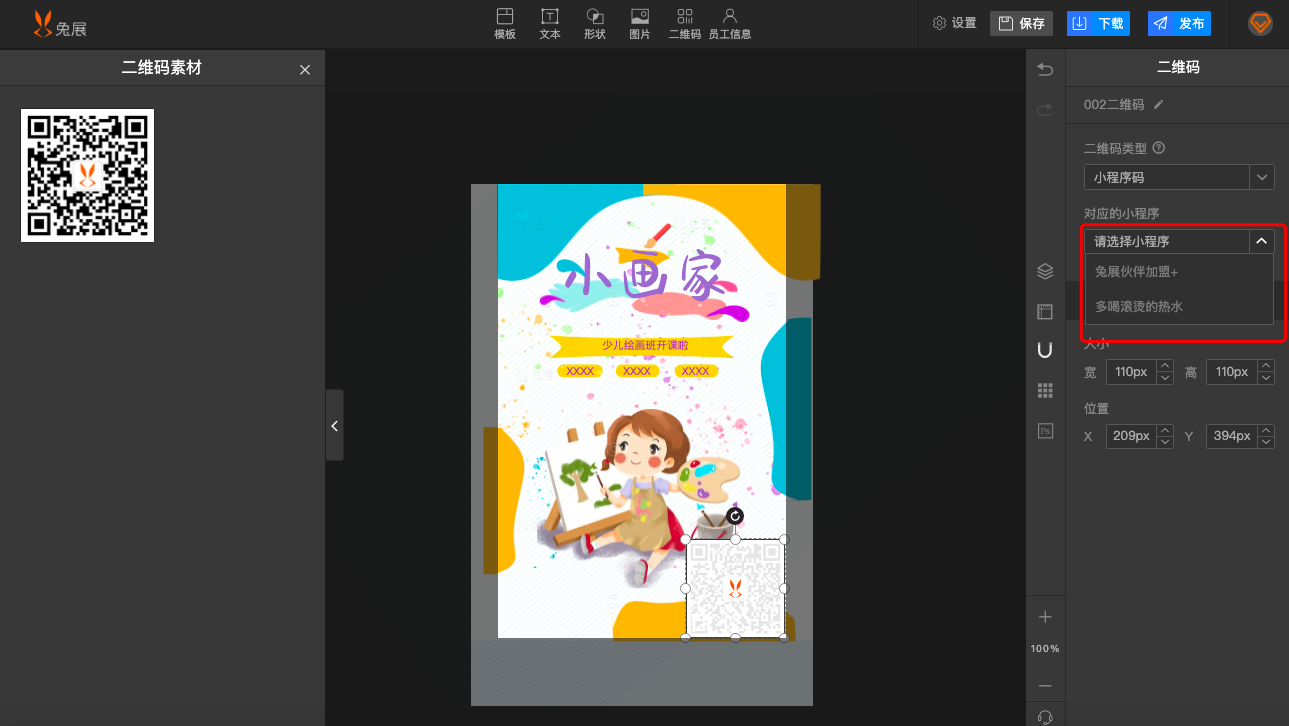1289x726 pixels.
Task: Open the 小程序码 type dropdown
Action: point(1179,177)
